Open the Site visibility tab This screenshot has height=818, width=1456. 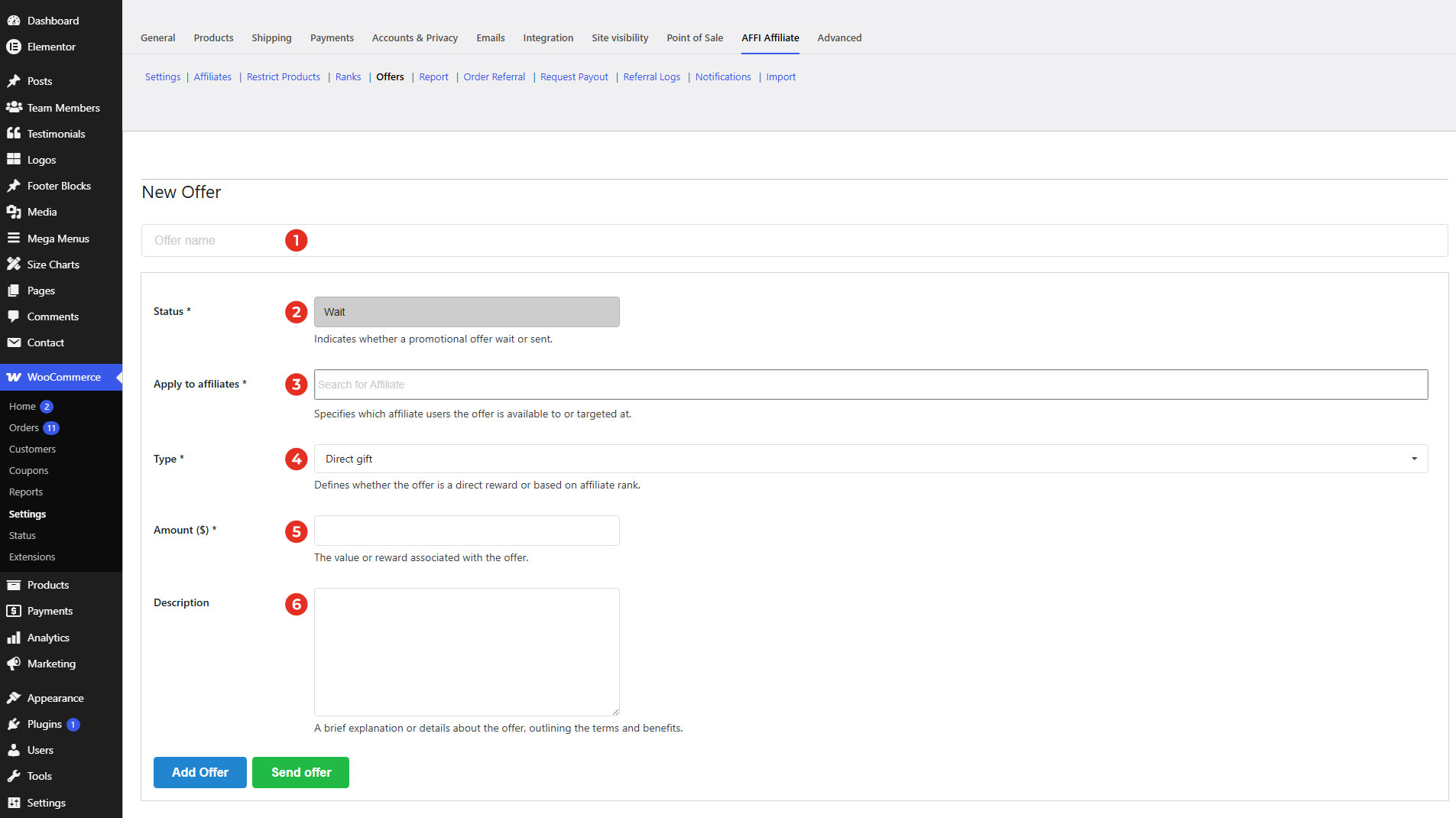(620, 37)
